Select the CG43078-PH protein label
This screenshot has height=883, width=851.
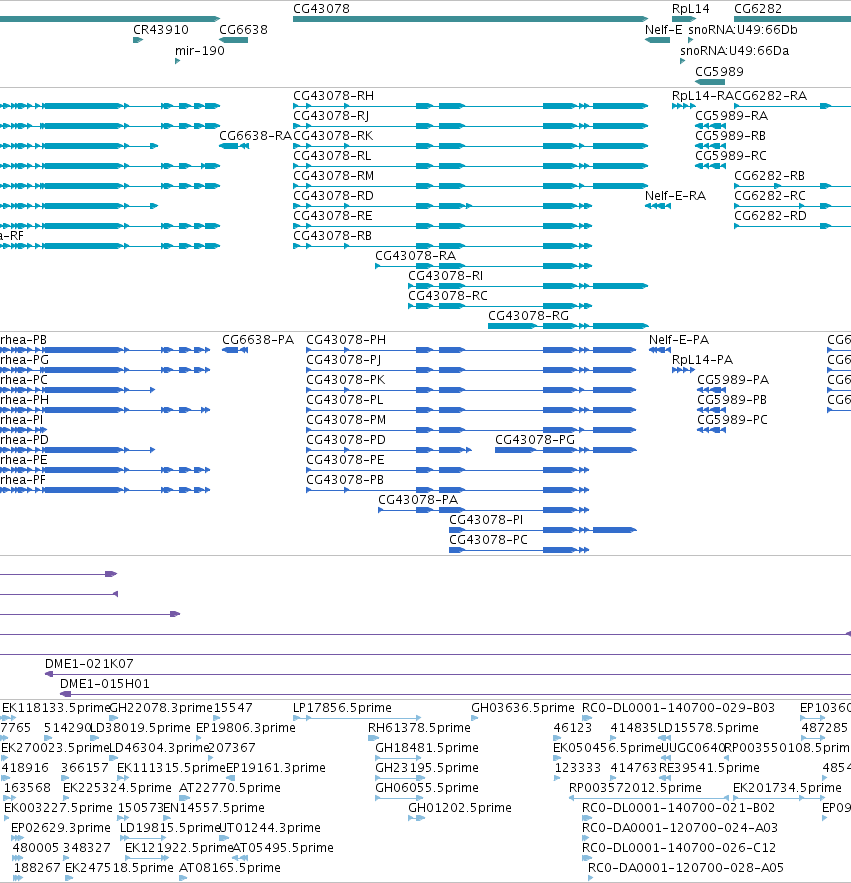click(x=346, y=339)
